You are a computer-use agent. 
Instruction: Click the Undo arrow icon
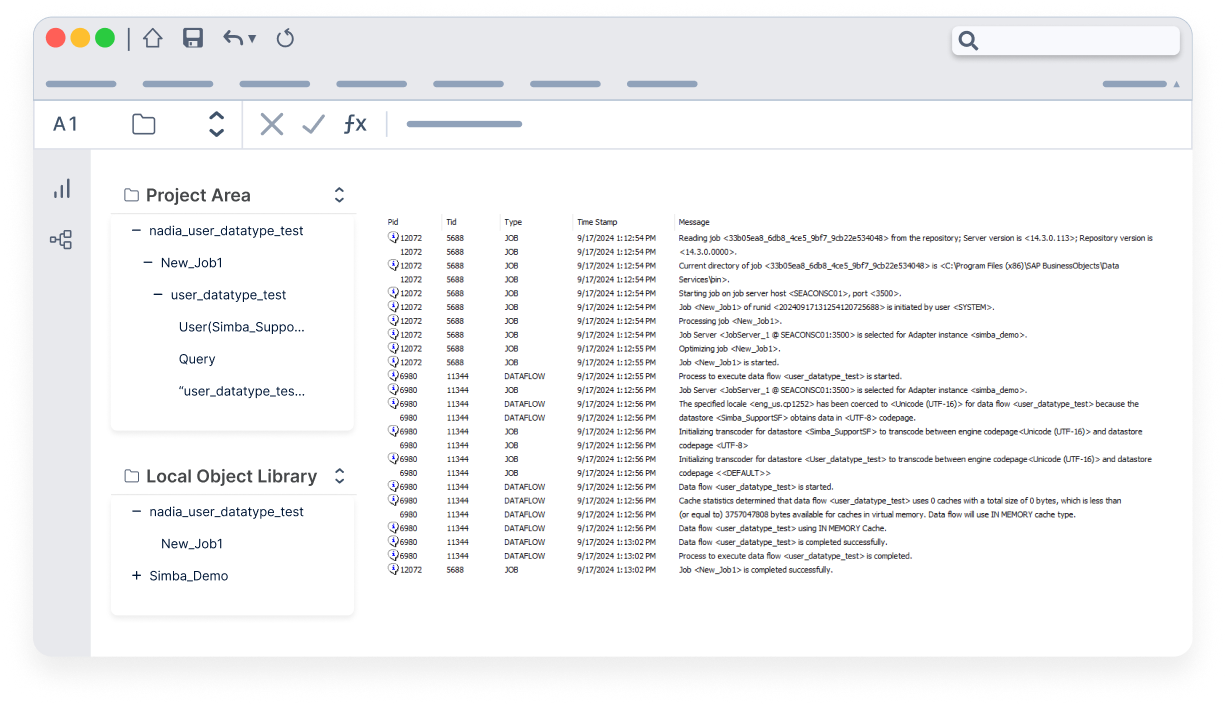(x=232, y=36)
